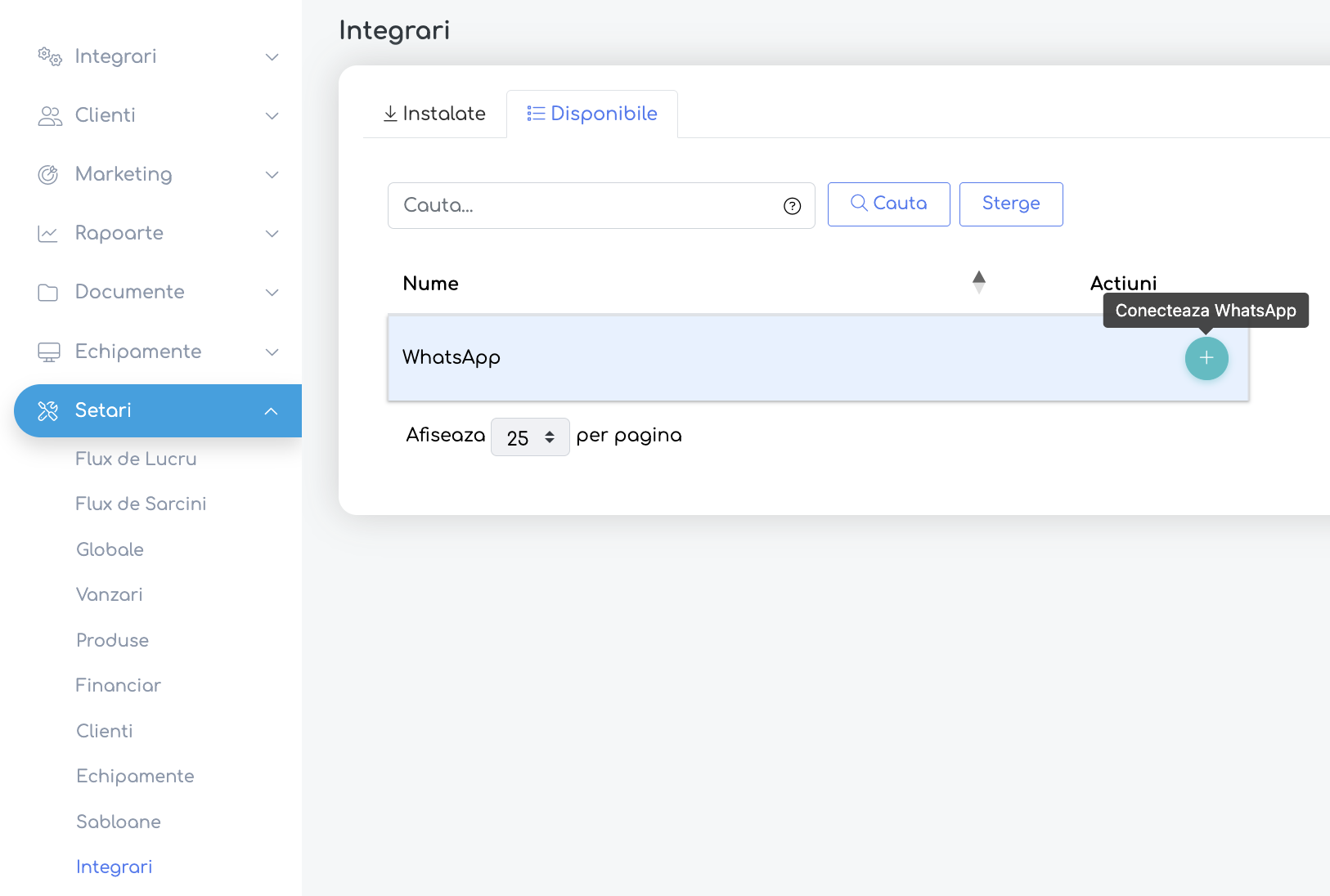This screenshot has width=1330, height=896.
Task: Open the Sabloane settings link
Action: [119, 822]
